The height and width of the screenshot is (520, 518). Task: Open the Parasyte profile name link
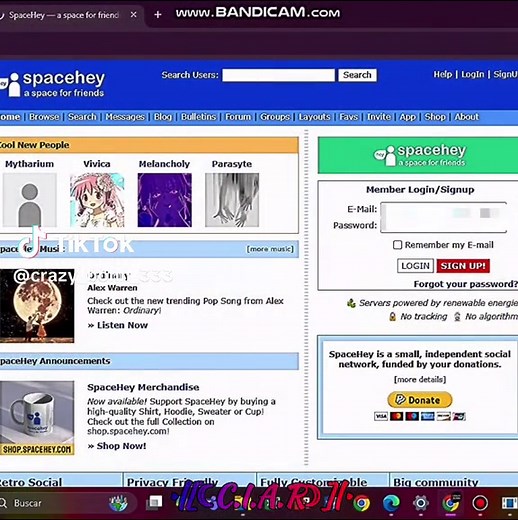[x=232, y=164]
